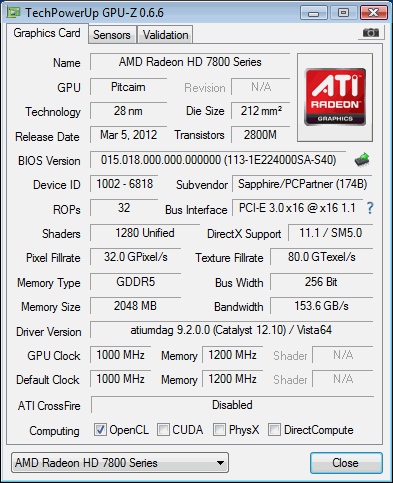
Task: Click the Name field AMD Radeon HD 7800
Action: click(190, 62)
